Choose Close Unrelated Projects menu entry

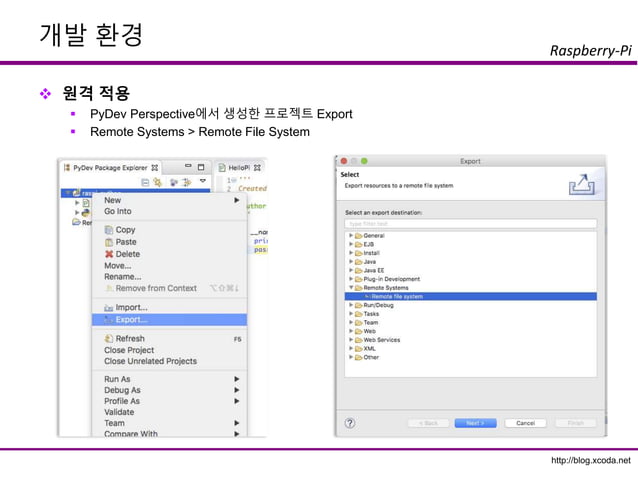(169, 361)
